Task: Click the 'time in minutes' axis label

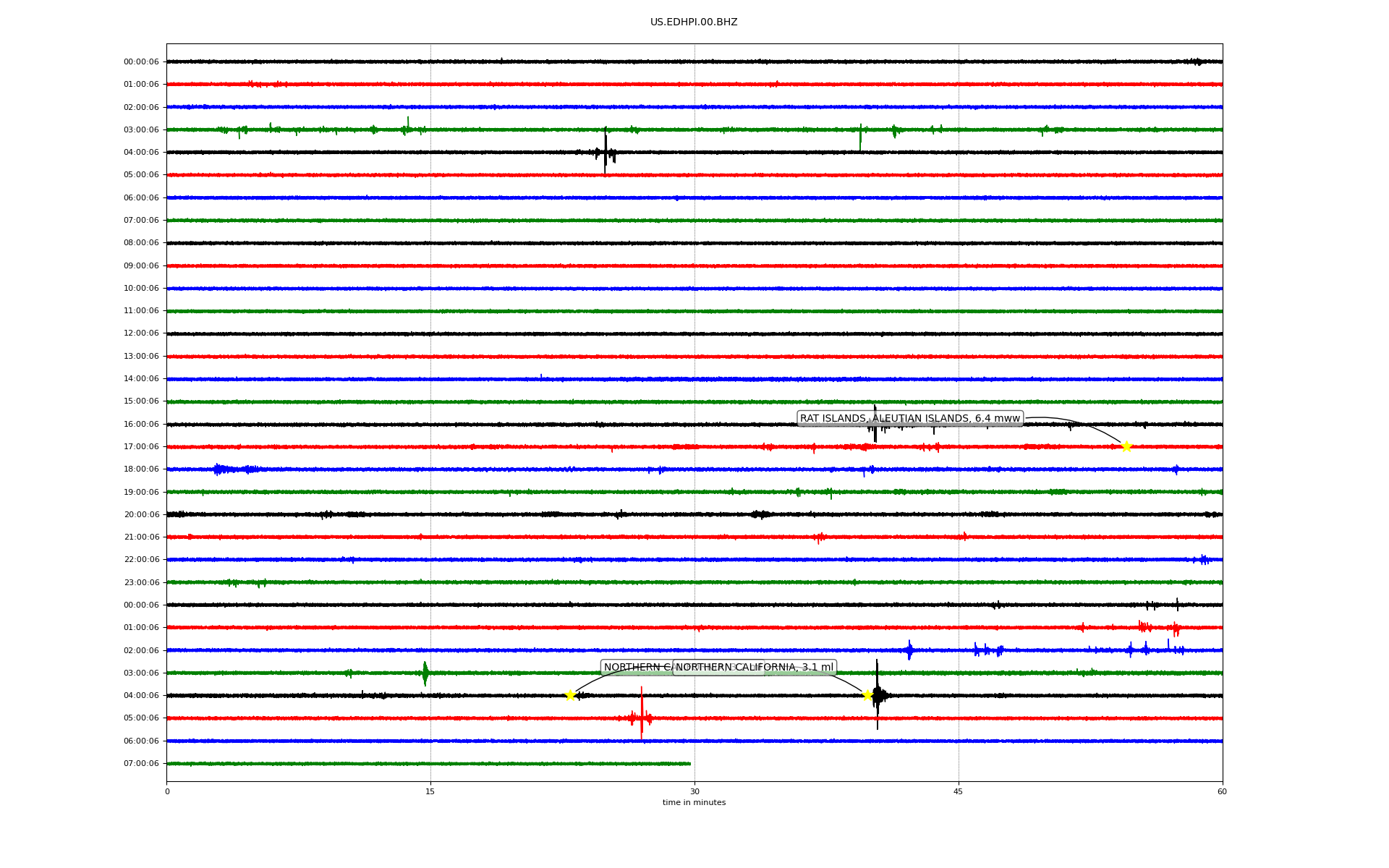Action: tap(694, 802)
